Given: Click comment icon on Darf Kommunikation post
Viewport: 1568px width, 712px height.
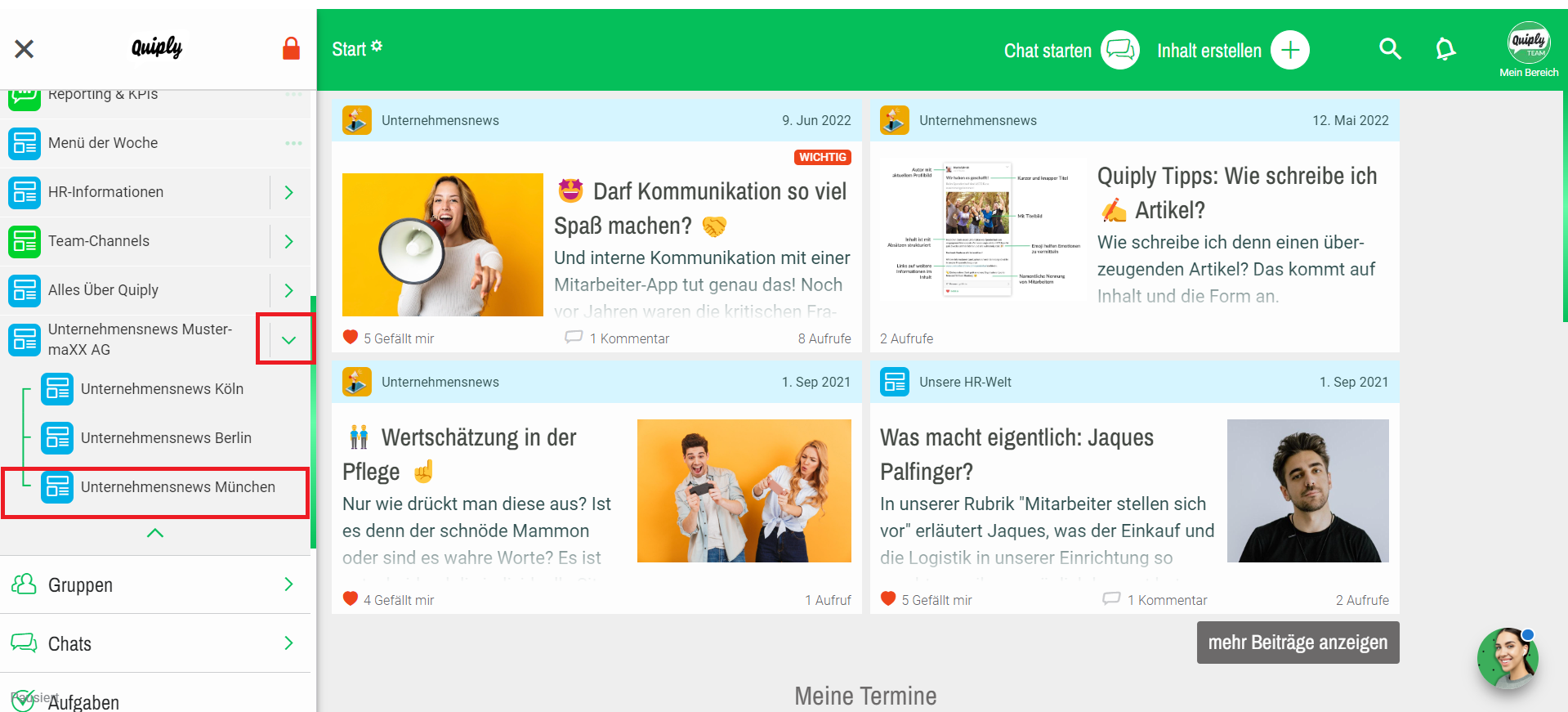Looking at the screenshot, I should click(574, 337).
